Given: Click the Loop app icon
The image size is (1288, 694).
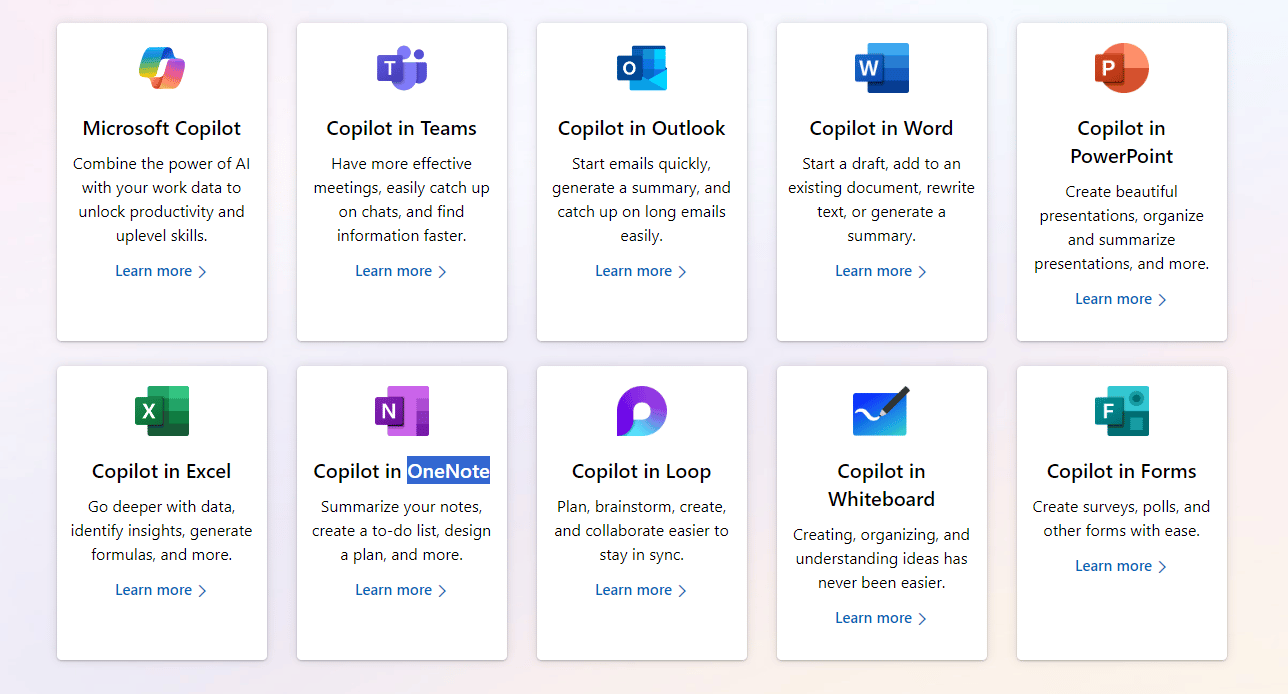Looking at the screenshot, I should 642,411.
